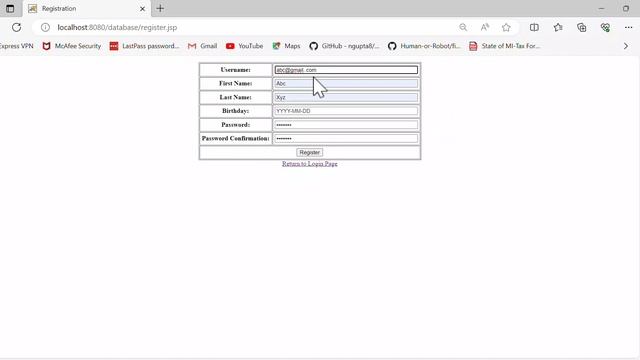Follow the Return to Login Page link
This screenshot has height=360, width=640.
tap(310, 164)
